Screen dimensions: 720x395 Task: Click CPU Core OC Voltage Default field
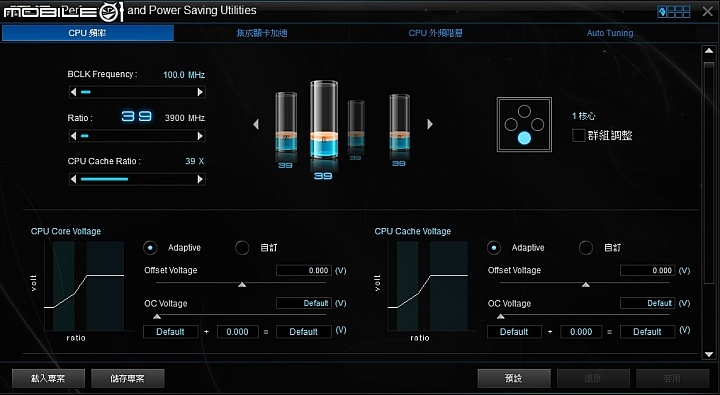pos(304,303)
